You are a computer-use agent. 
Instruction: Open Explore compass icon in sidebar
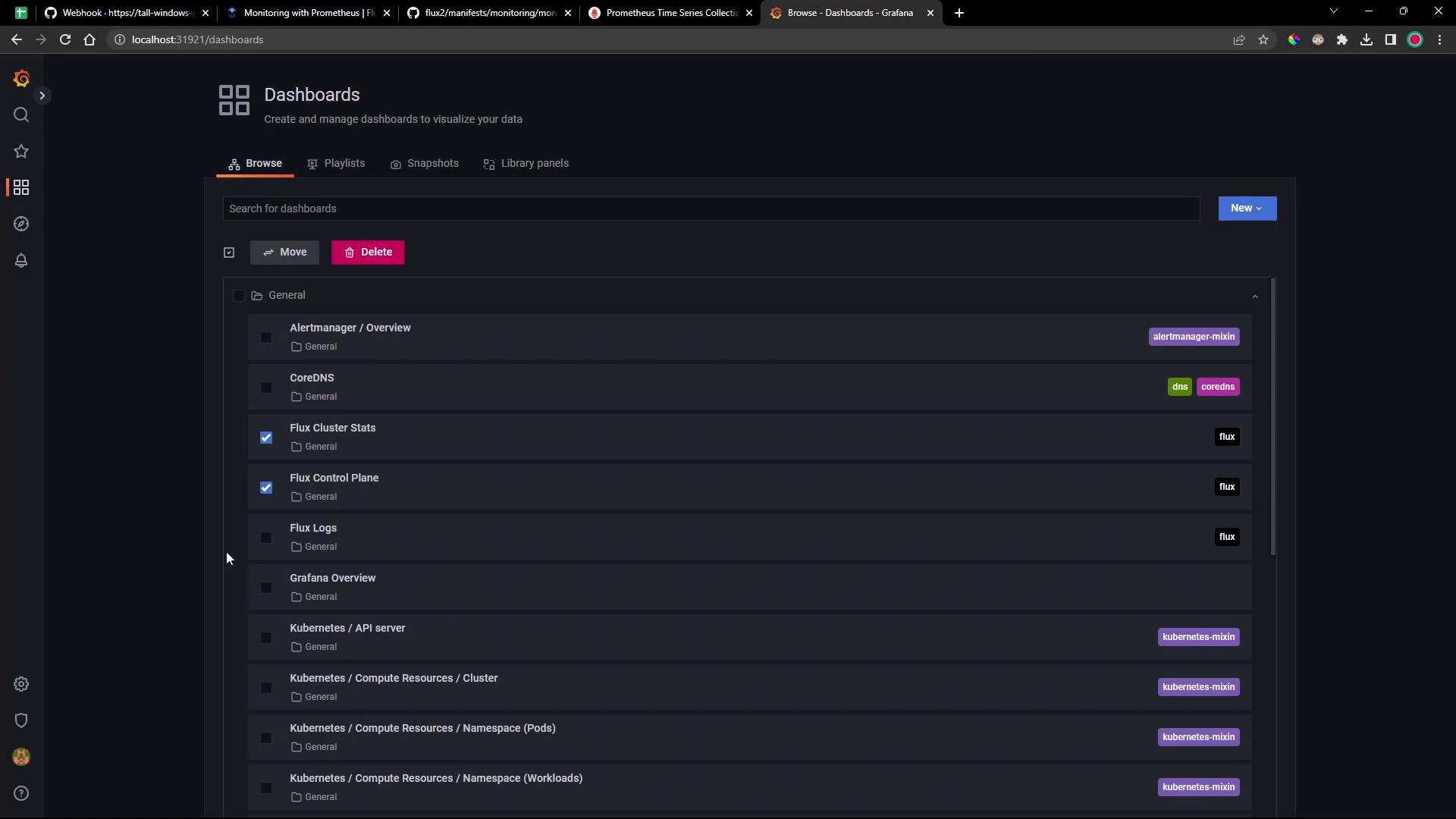pyautogui.click(x=21, y=224)
